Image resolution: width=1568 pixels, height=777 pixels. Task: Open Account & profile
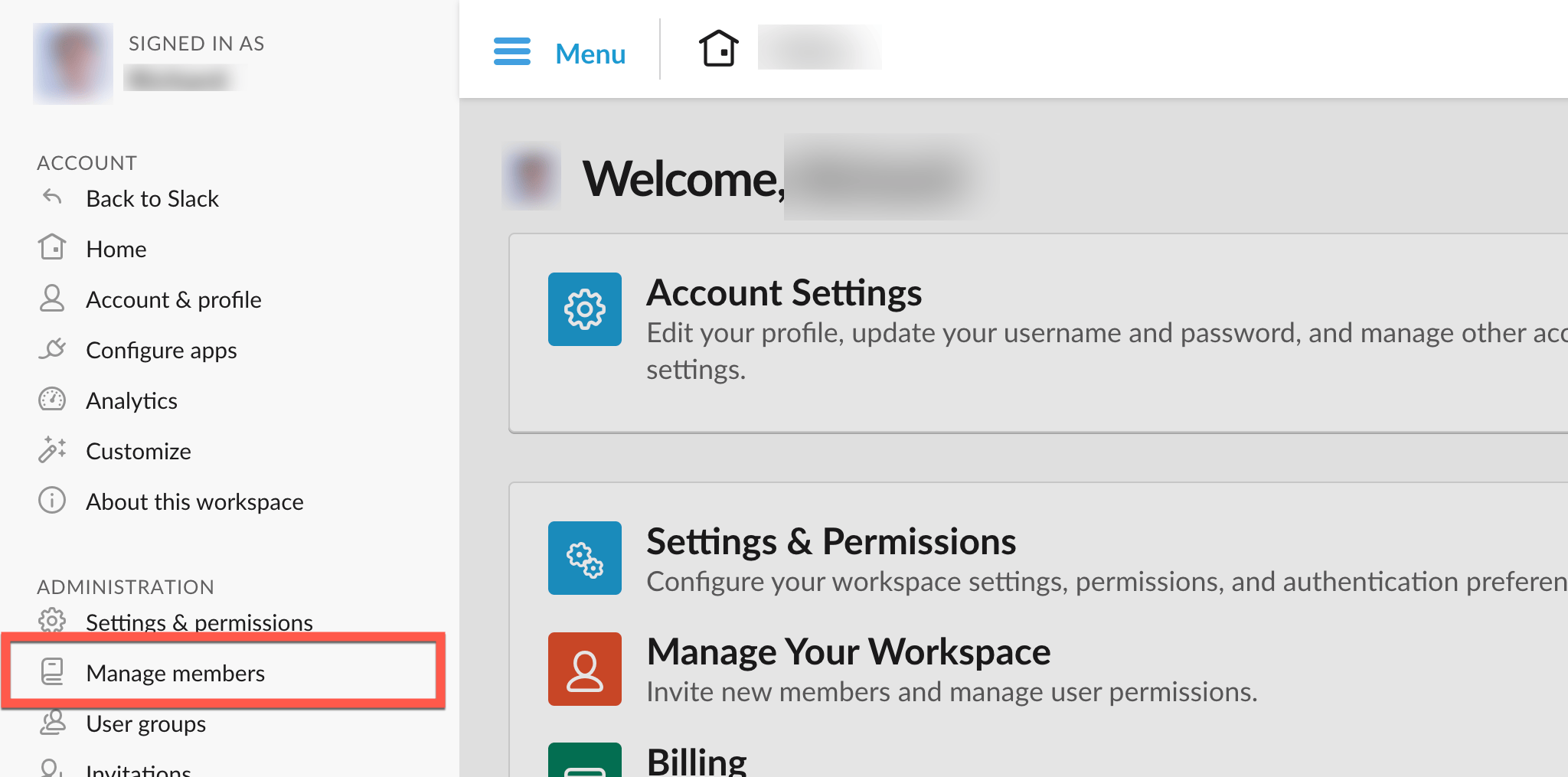click(x=174, y=299)
